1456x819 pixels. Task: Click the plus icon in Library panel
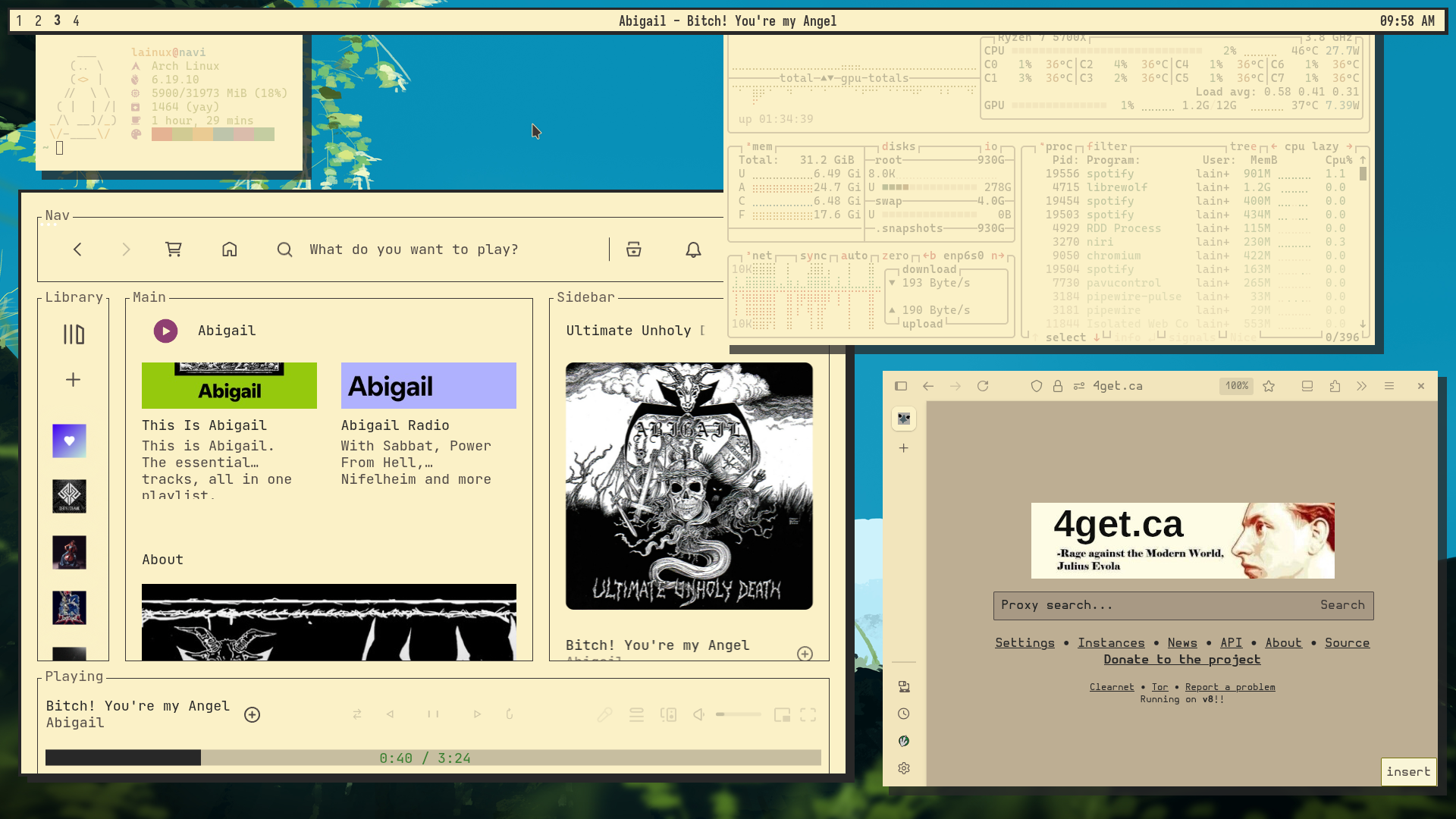[x=73, y=379]
